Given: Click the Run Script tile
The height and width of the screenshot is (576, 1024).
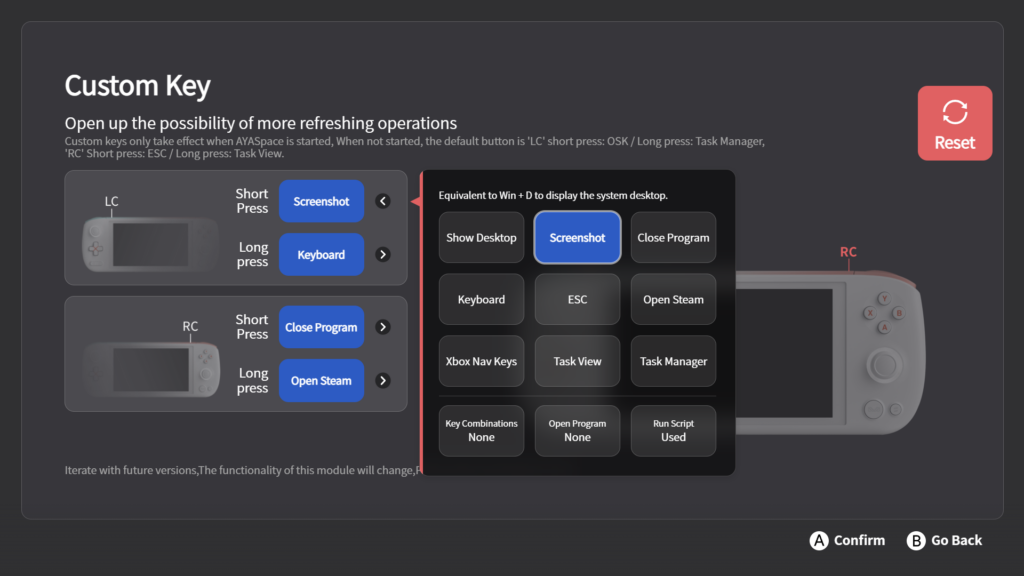Looking at the screenshot, I should click(673, 431).
